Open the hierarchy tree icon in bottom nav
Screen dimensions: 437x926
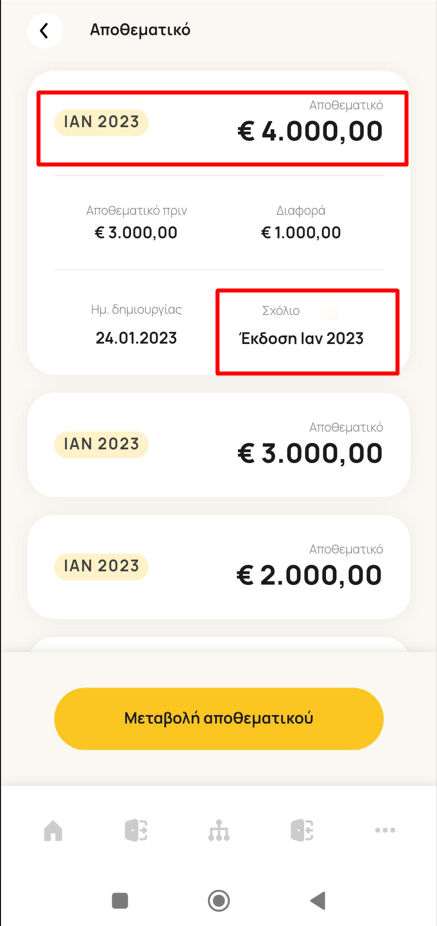219,831
